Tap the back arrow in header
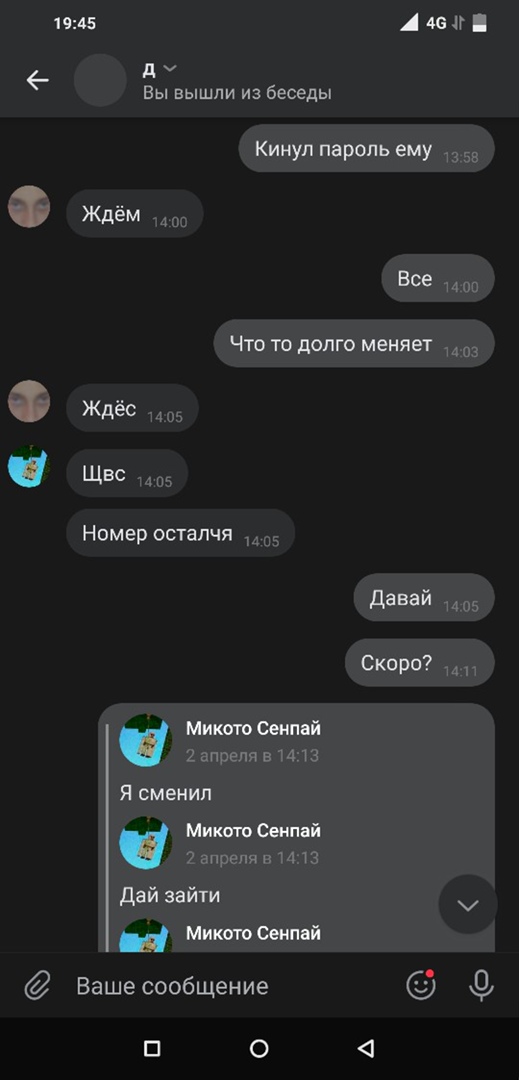Viewport: 519px width, 1080px height. click(37, 81)
